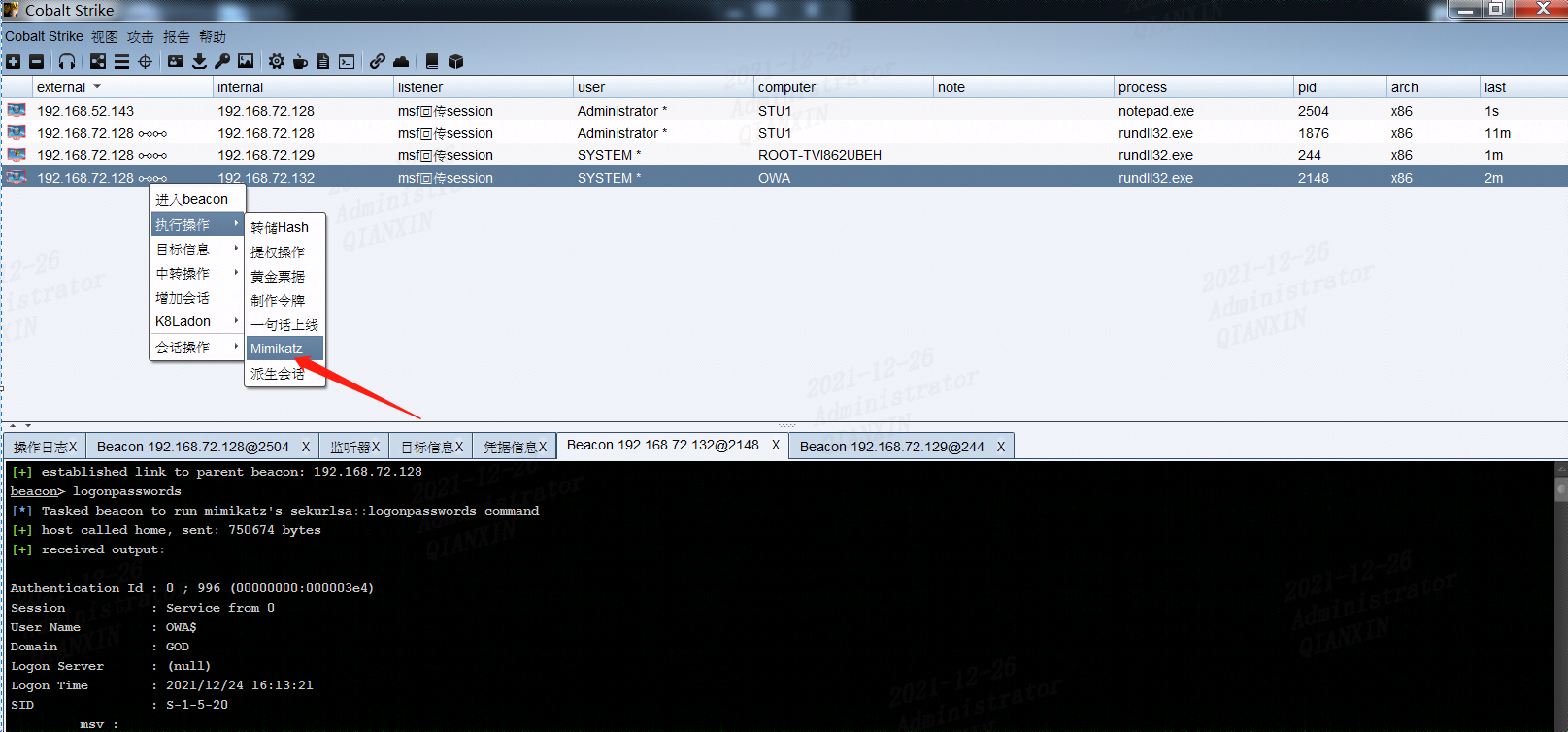The width and height of the screenshot is (1568, 732).
Task: Click the gear icon to generate executable
Action: [x=277, y=61]
